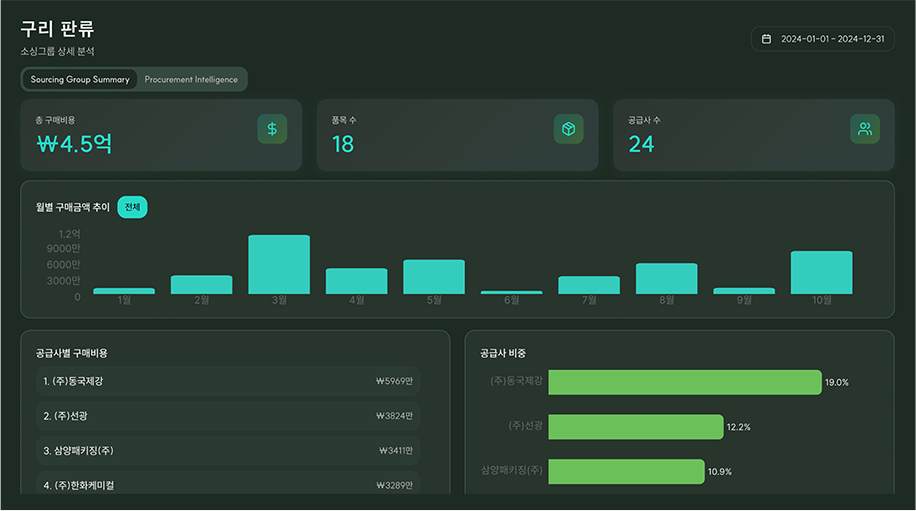The width and height of the screenshot is (916, 511).
Task: Open the 2024-01-01 – 2024-12-31 date range picker
Action: pos(822,39)
